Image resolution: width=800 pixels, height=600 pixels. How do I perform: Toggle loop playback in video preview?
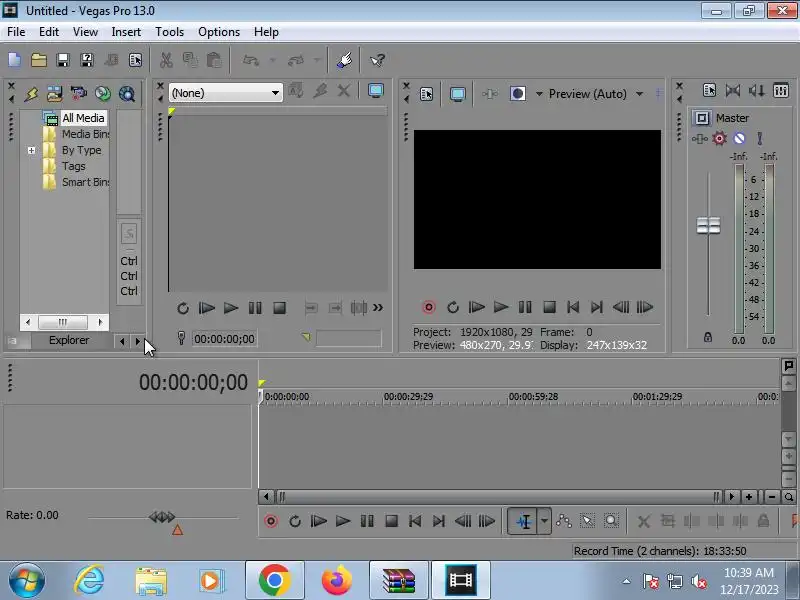click(453, 307)
